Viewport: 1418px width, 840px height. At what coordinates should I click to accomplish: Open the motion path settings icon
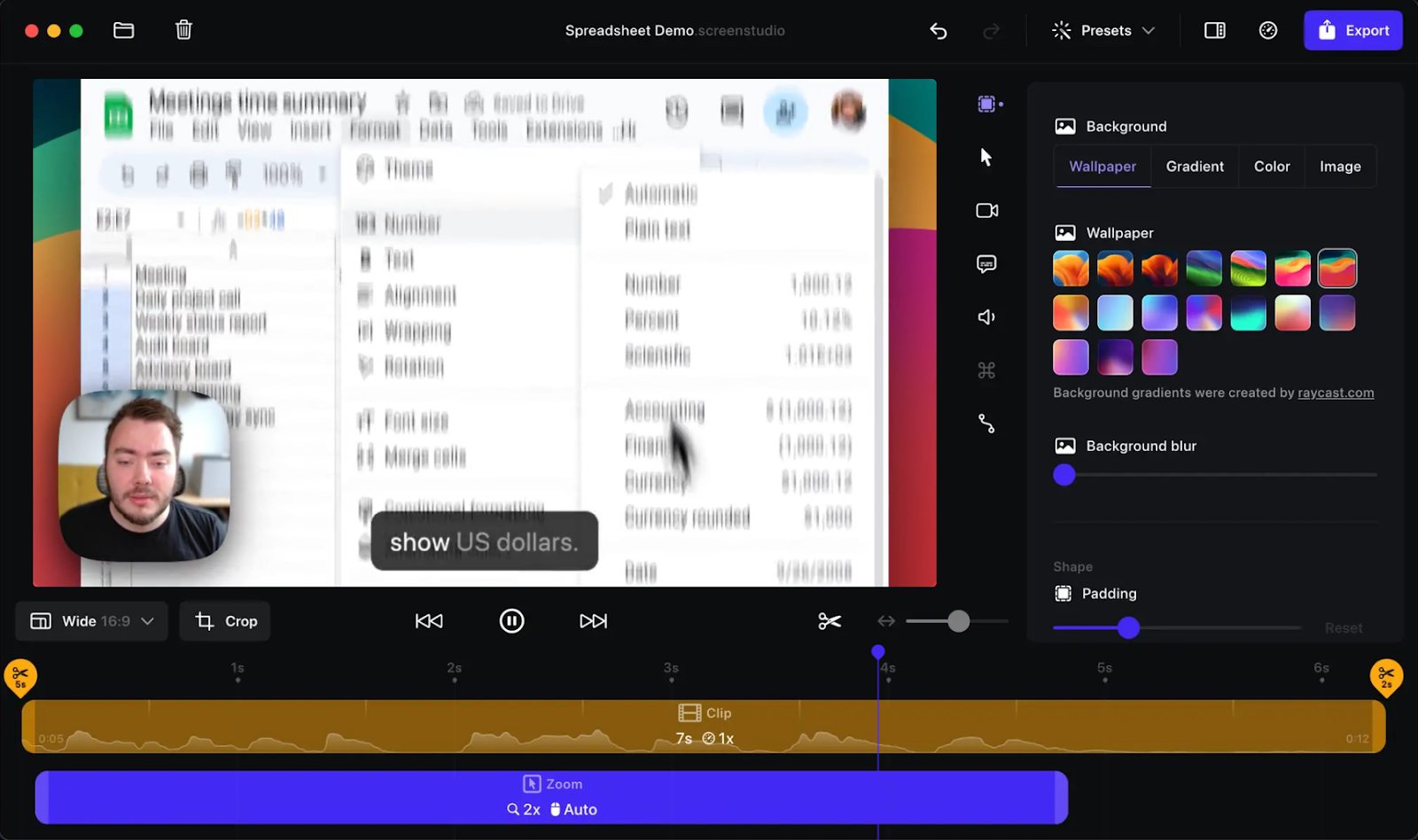[x=986, y=424]
